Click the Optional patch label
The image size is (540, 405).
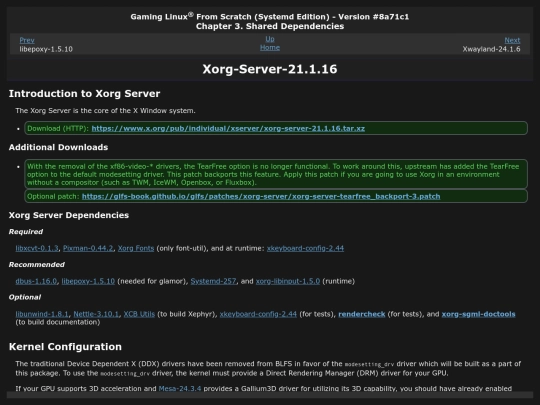pos(53,196)
